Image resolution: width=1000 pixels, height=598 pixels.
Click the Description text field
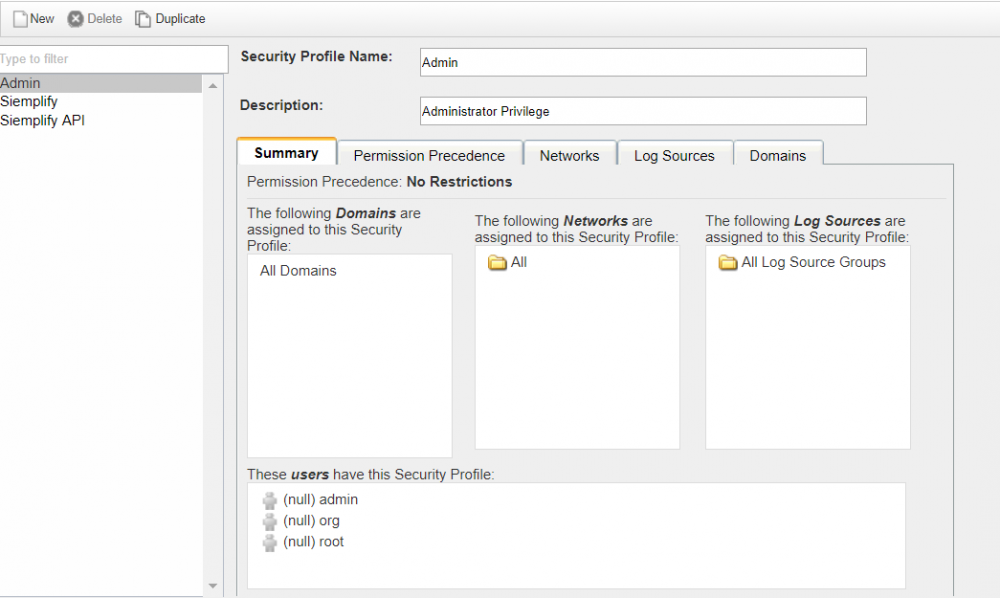tap(642, 111)
